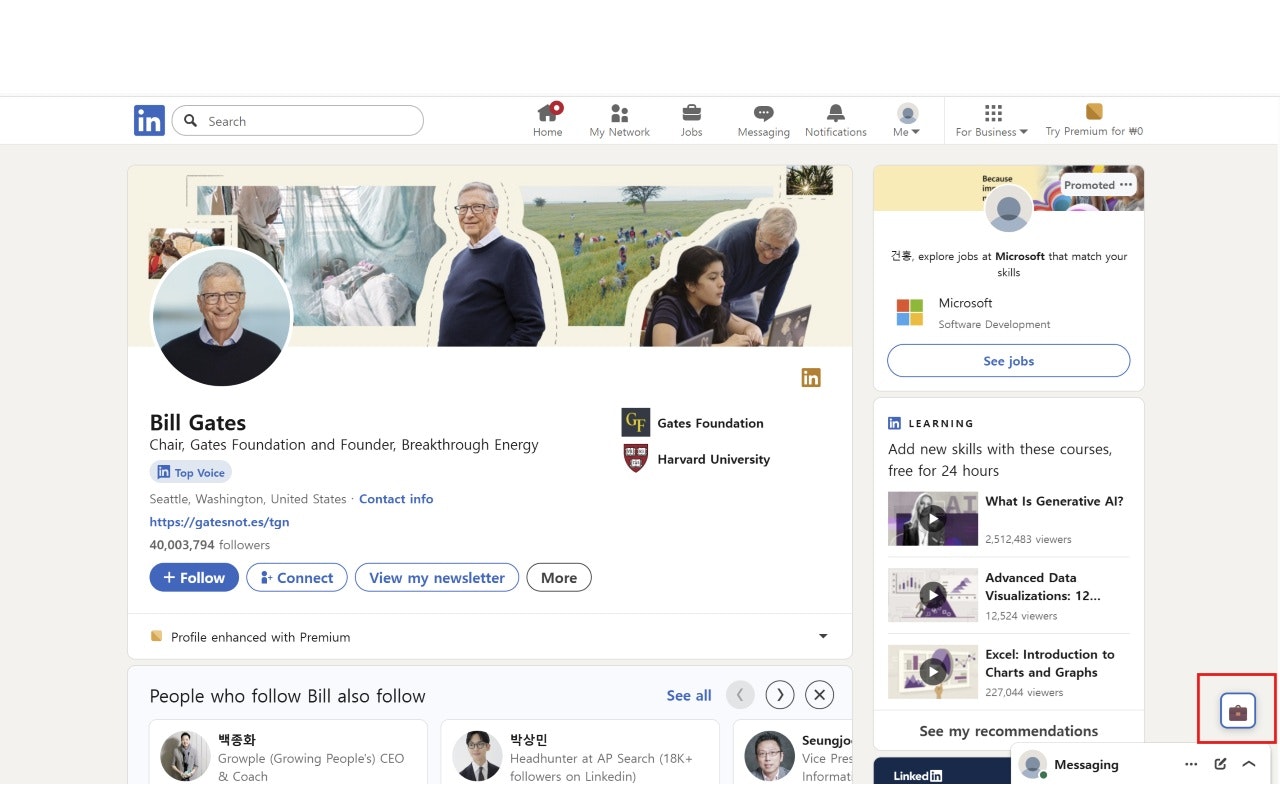Click the highlighted briefcase icon near Messaging
The width and height of the screenshot is (1280, 800).
pyautogui.click(x=1237, y=709)
